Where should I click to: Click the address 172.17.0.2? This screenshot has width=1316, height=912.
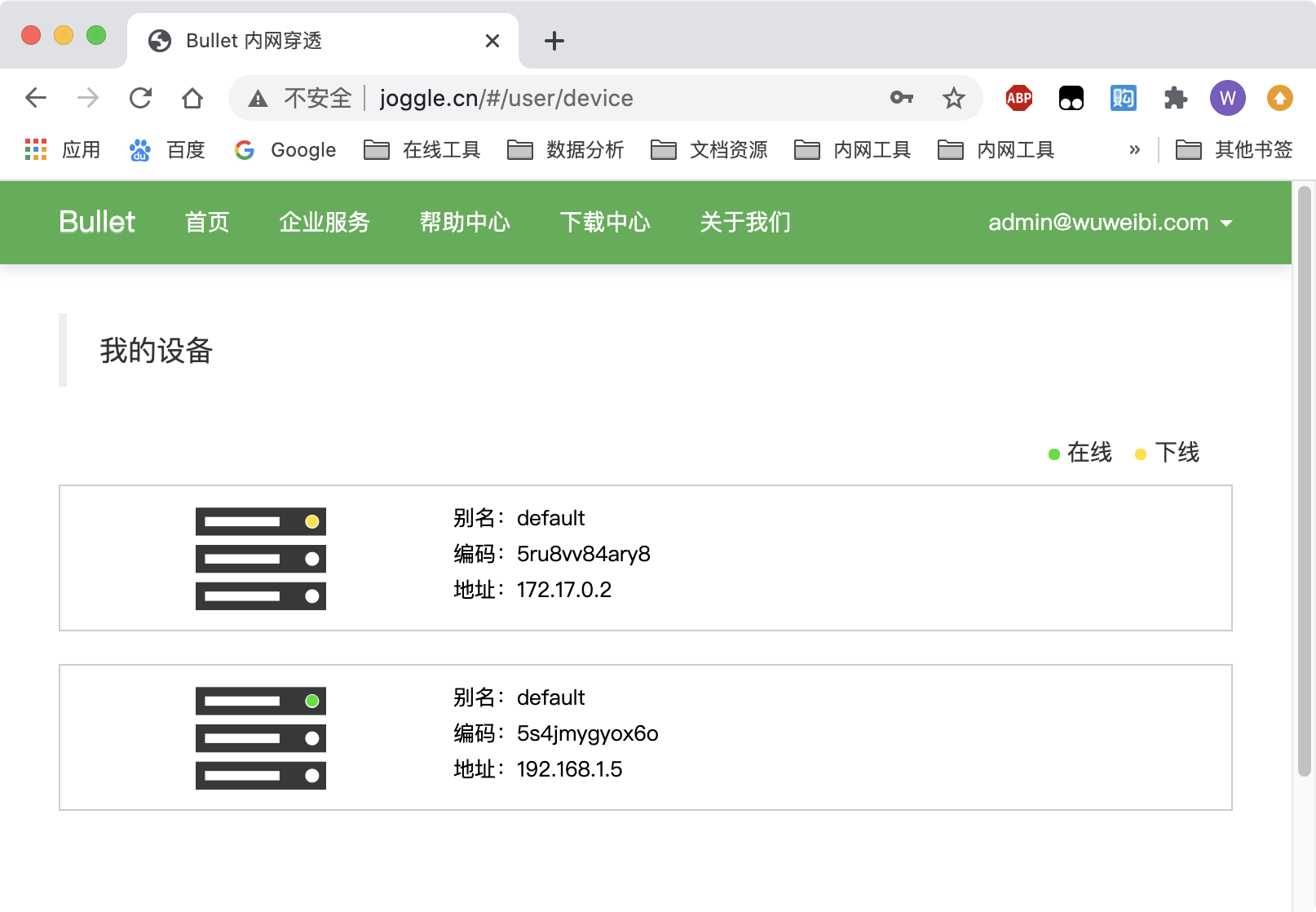[x=564, y=590]
